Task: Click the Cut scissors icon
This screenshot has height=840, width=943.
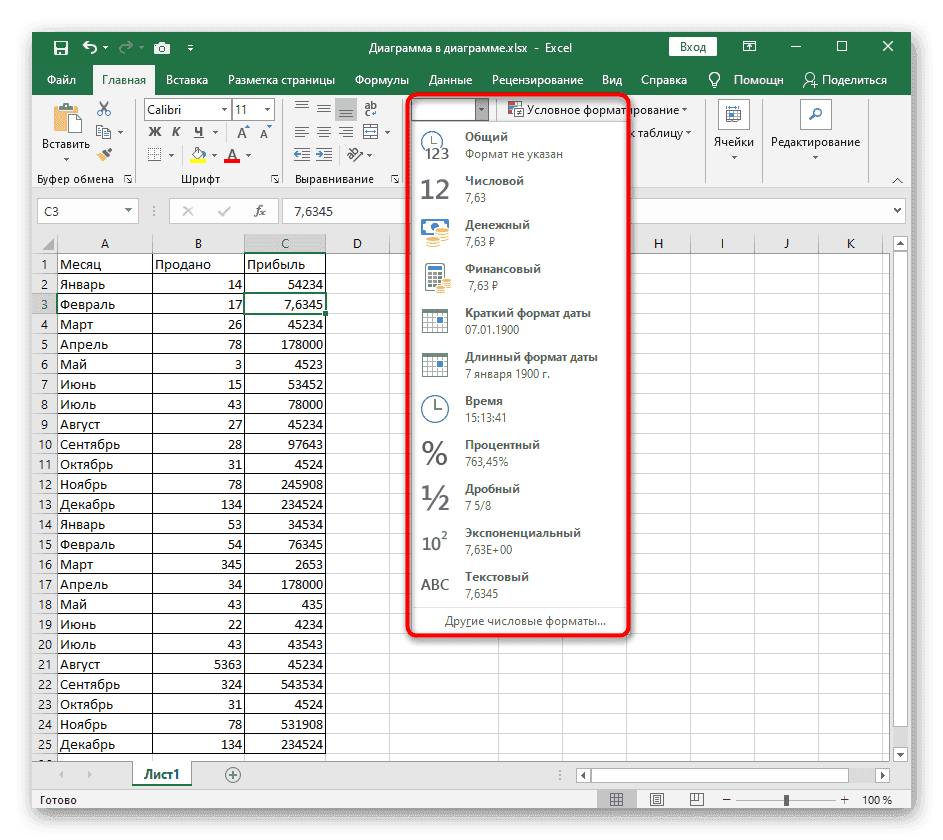Action: pyautogui.click(x=104, y=110)
